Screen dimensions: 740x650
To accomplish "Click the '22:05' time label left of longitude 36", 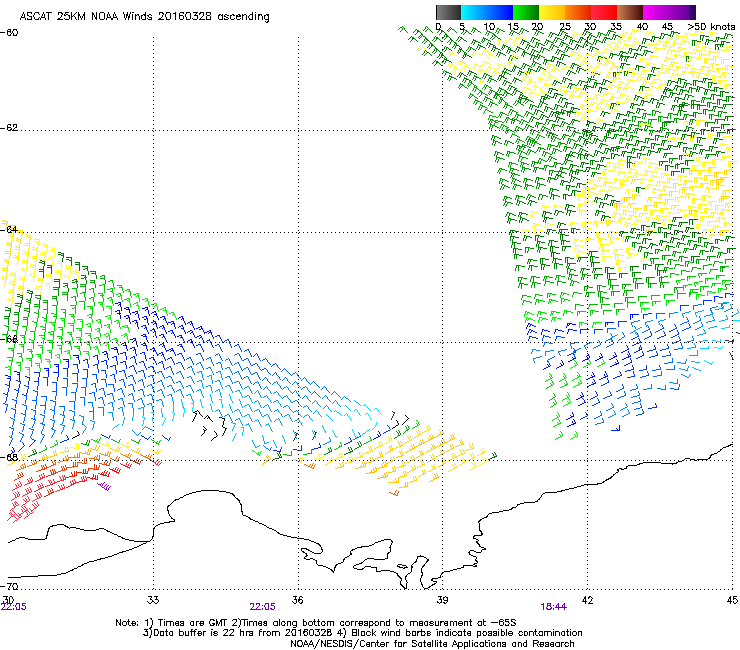I will 262,607.
